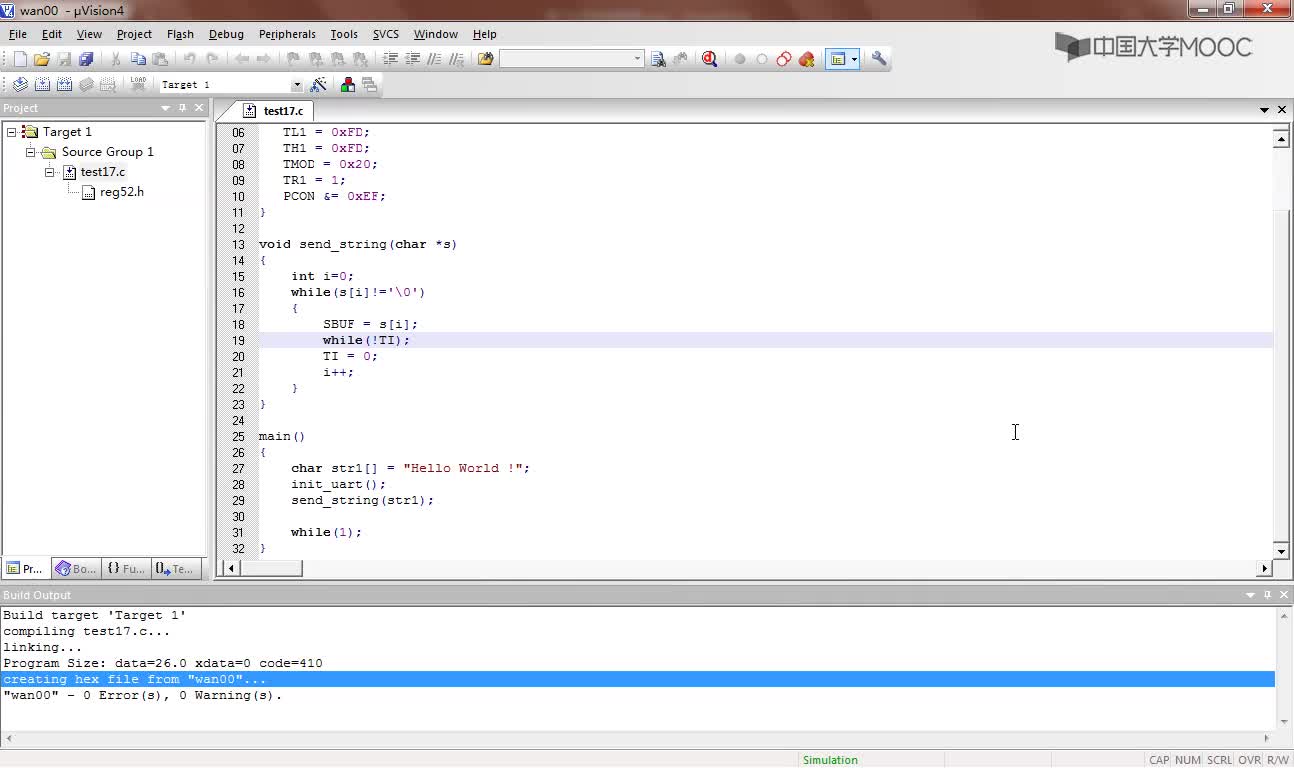The width and height of the screenshot is (1294, 768).
Task: Click the find text input field
Action: (x=566, y=59)
